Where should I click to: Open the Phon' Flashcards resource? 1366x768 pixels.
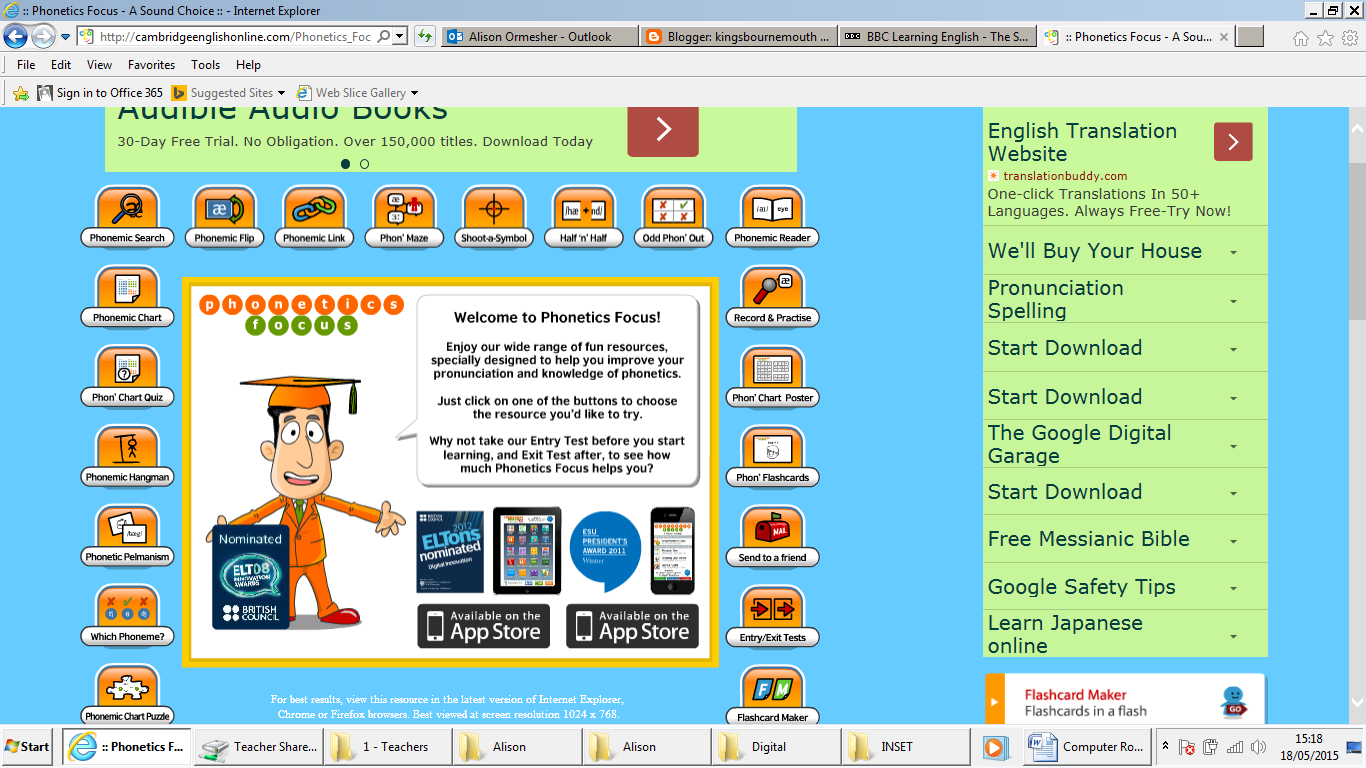[772, 457]
